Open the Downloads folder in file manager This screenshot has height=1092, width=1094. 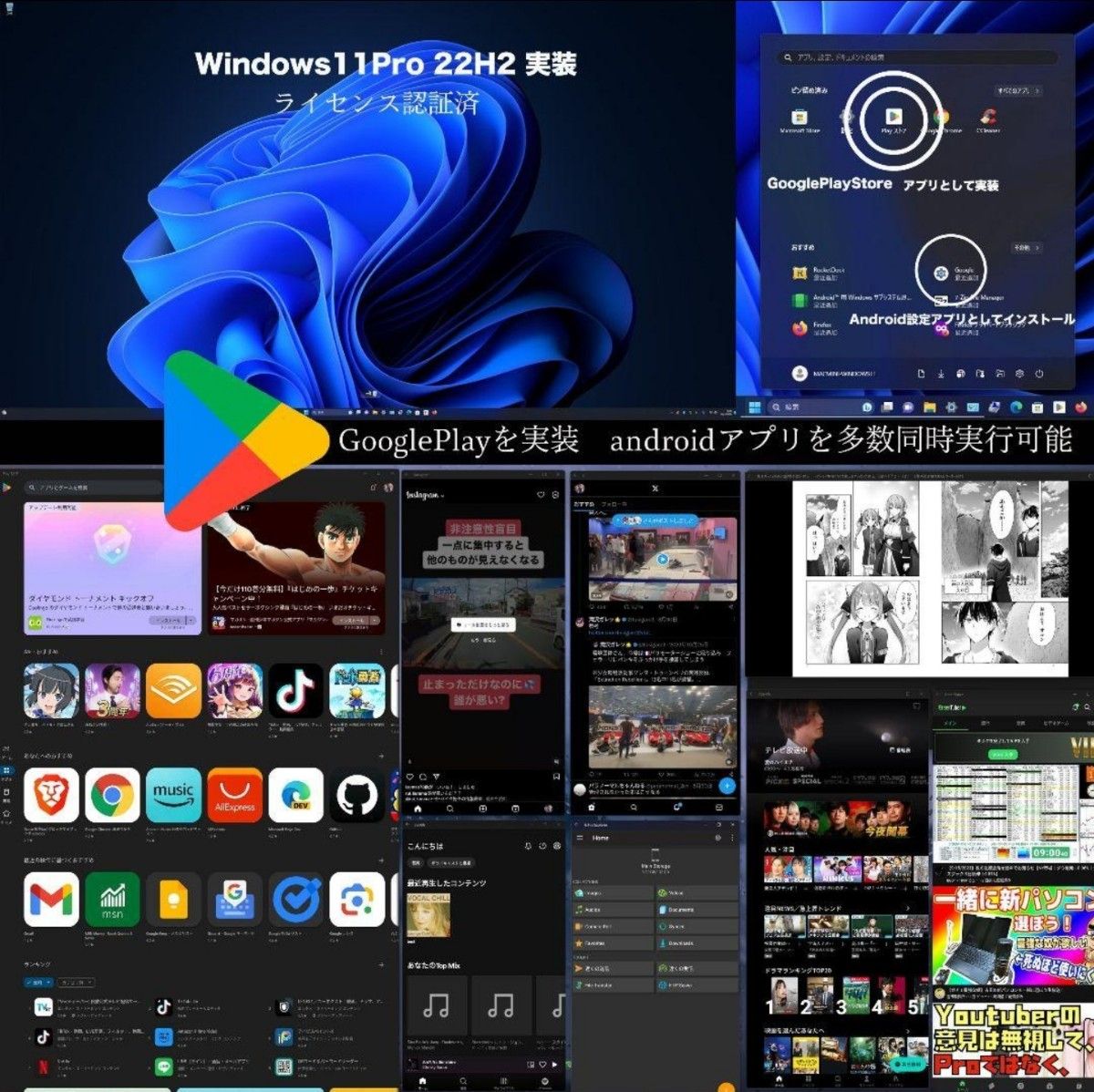click(697, 943)
